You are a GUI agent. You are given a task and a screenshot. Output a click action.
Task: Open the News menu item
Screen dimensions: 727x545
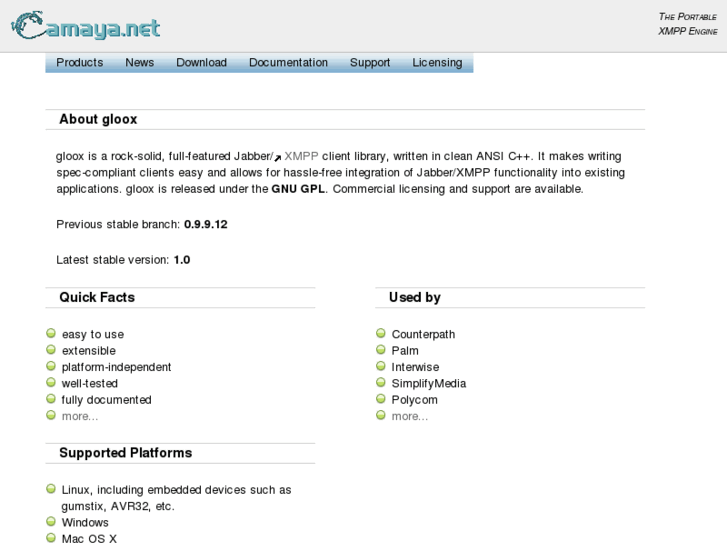coord(140,63)
